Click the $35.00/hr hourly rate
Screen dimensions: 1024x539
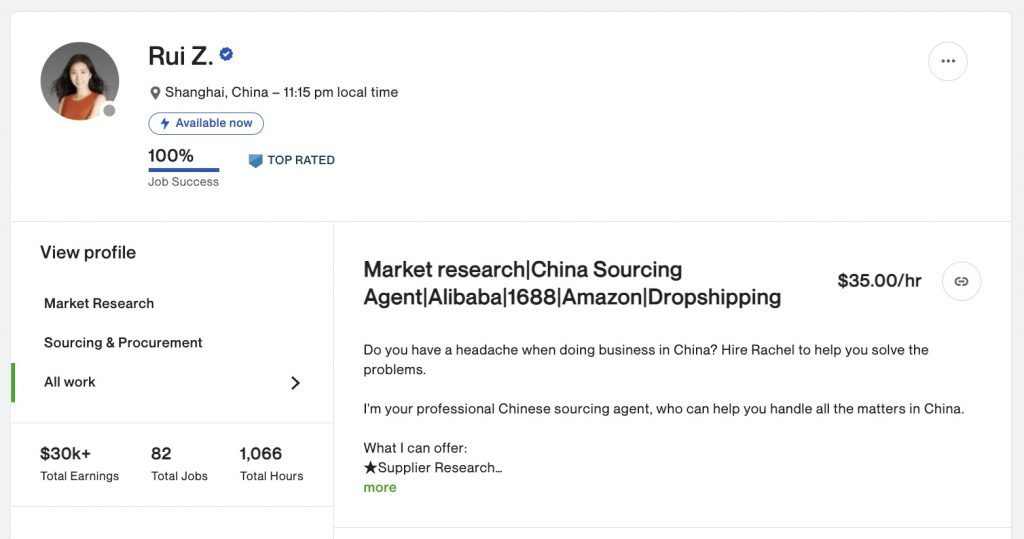tap(879, 281)
